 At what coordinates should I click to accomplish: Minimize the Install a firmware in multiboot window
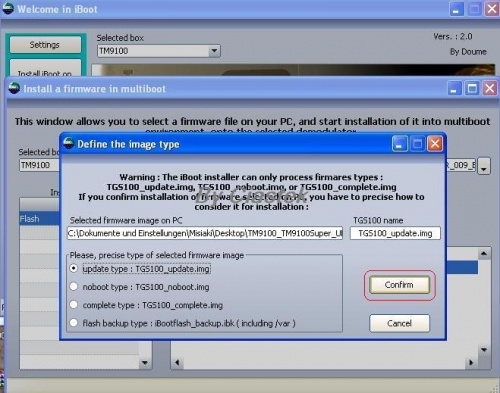pos(454,89)
